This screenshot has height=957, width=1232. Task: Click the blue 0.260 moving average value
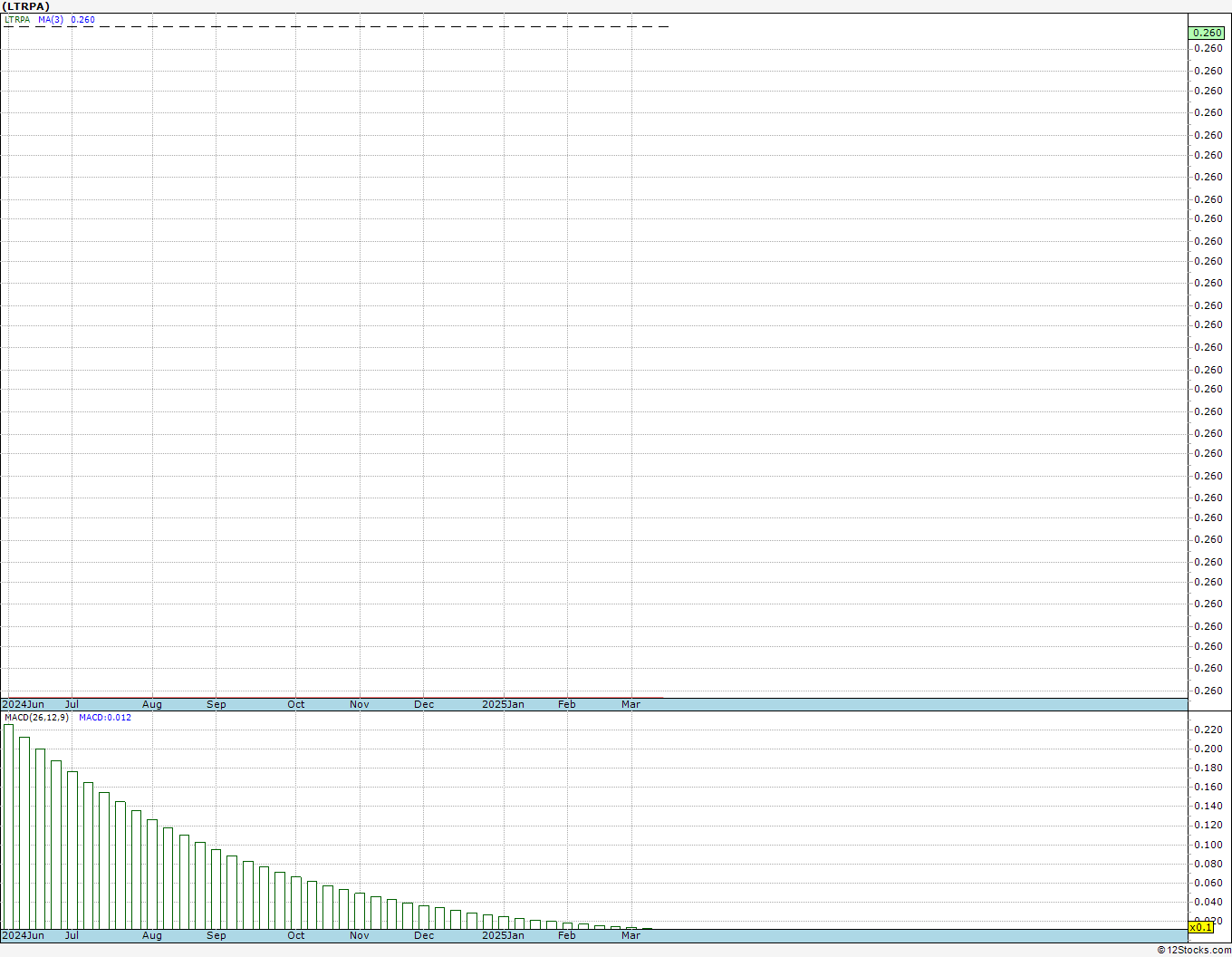click(82, 20)
